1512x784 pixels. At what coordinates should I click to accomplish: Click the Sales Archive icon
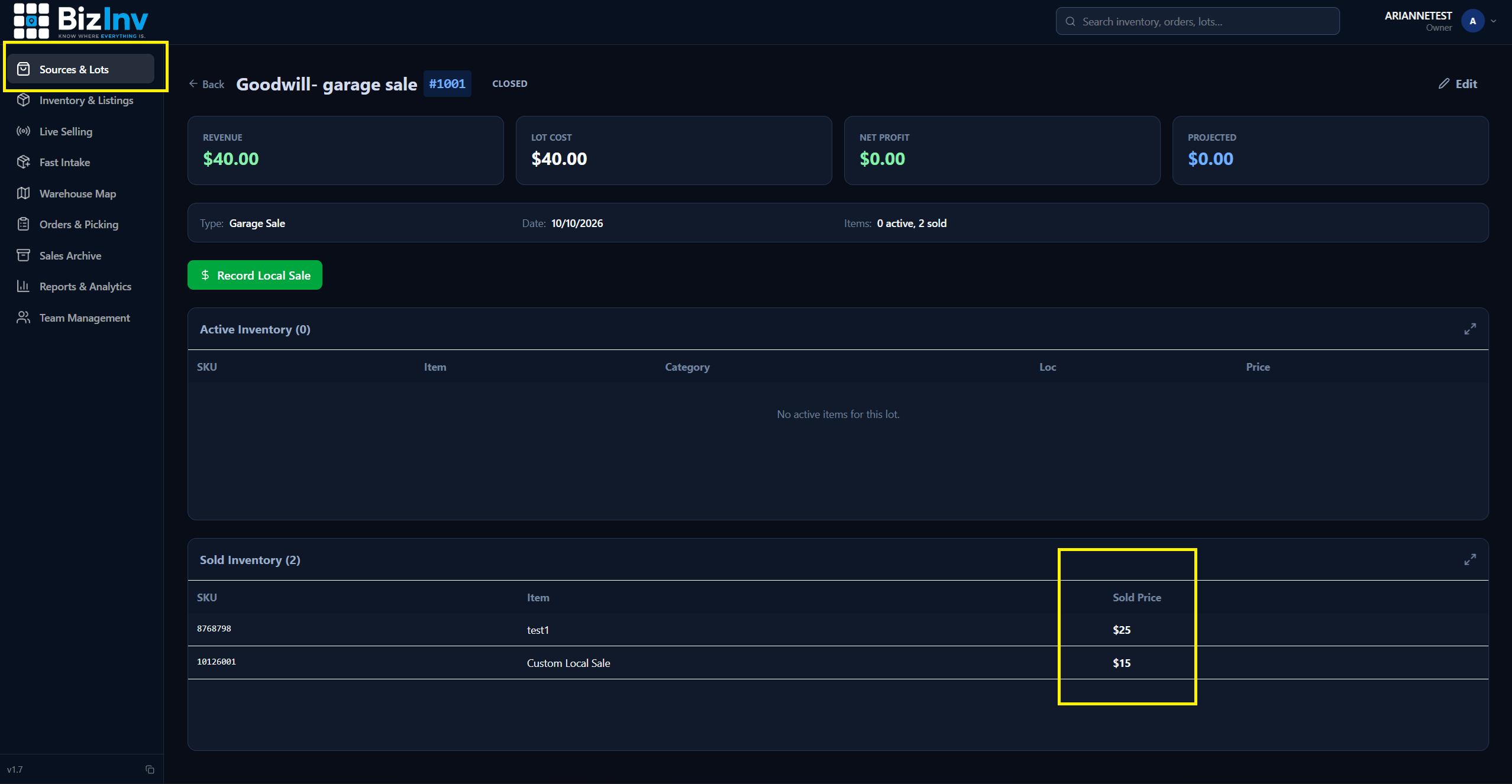click(24, 255)
